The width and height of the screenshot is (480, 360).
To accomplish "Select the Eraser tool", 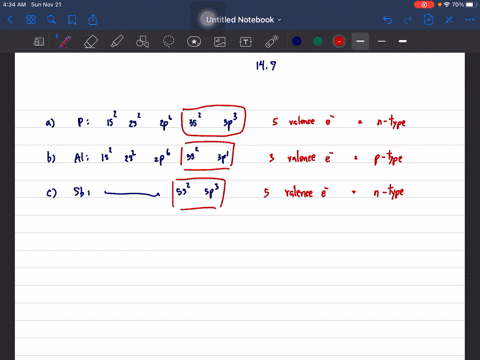I will pyautogui.click(x=91, y=42).
